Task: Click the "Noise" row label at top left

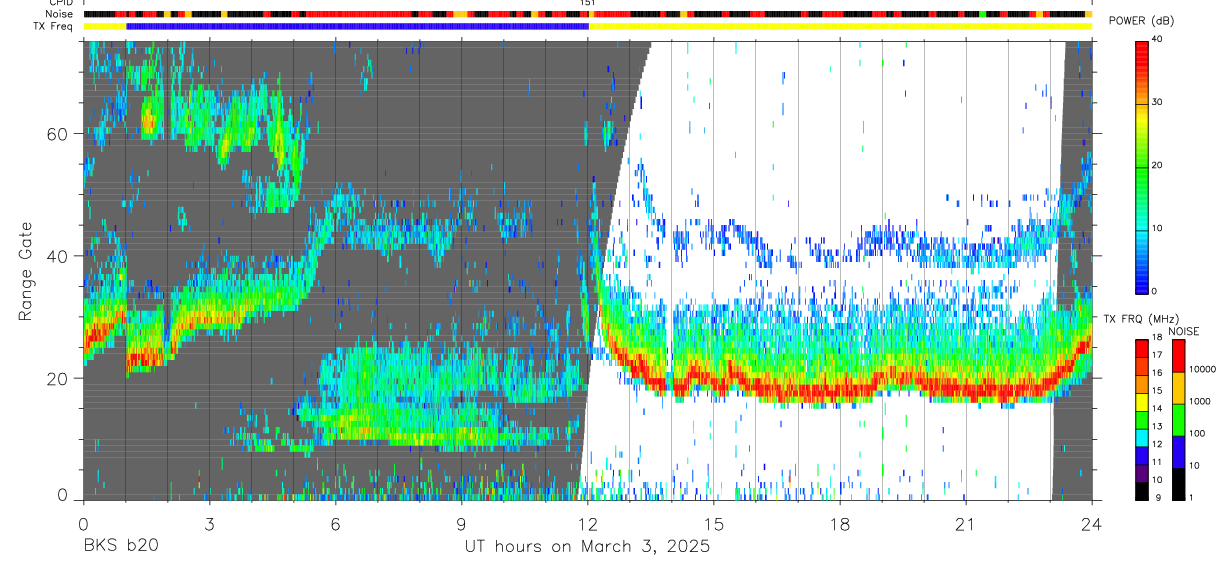Action: [59, 15]
